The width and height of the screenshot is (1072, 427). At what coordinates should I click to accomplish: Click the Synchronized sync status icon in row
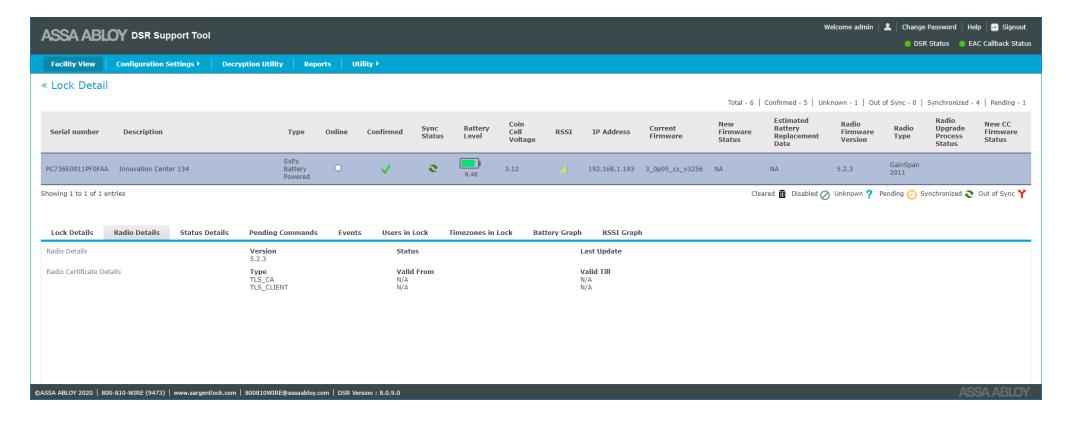(432, 169)
